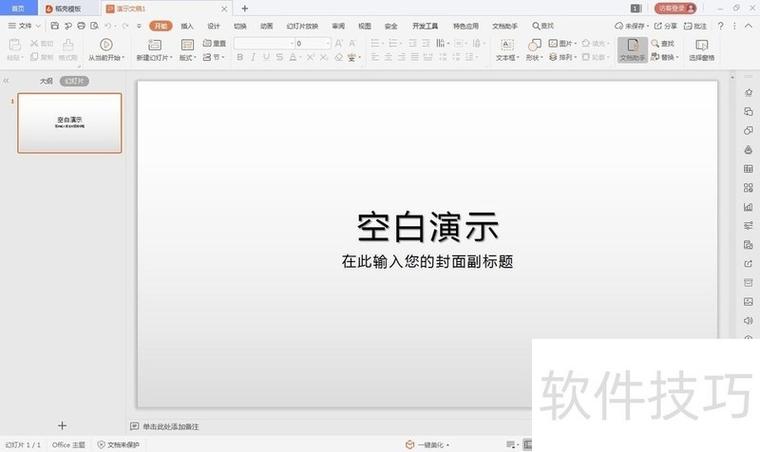
Task: Expand the quick access toolbar customize arrow
Action: [x=139, y=26]
